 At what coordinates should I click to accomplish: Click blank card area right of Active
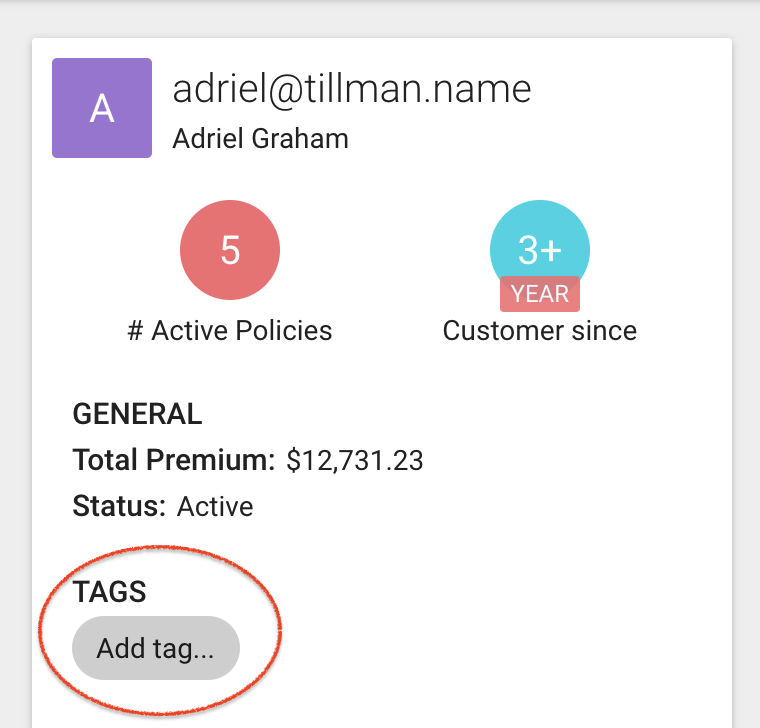coord(500,507)
